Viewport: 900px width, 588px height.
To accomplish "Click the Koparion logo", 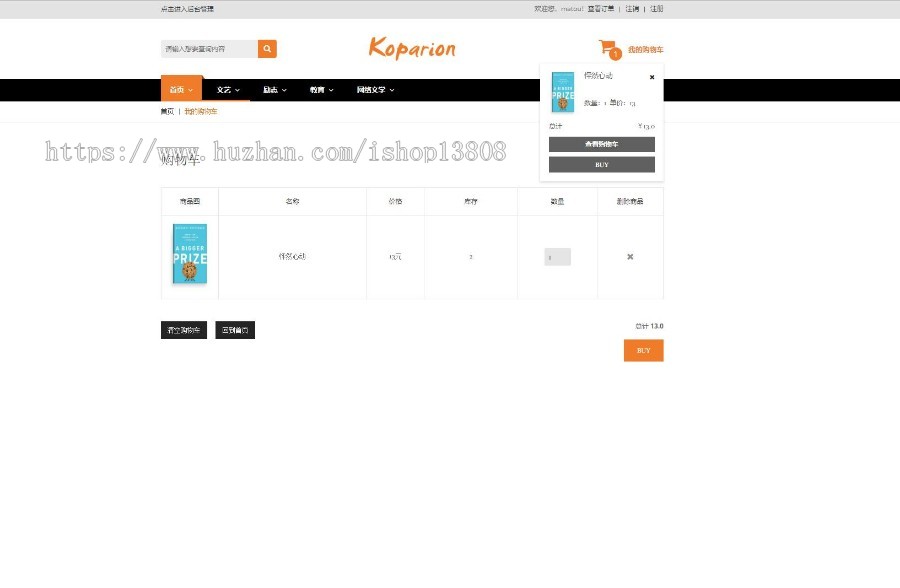I will click(411, 48).
